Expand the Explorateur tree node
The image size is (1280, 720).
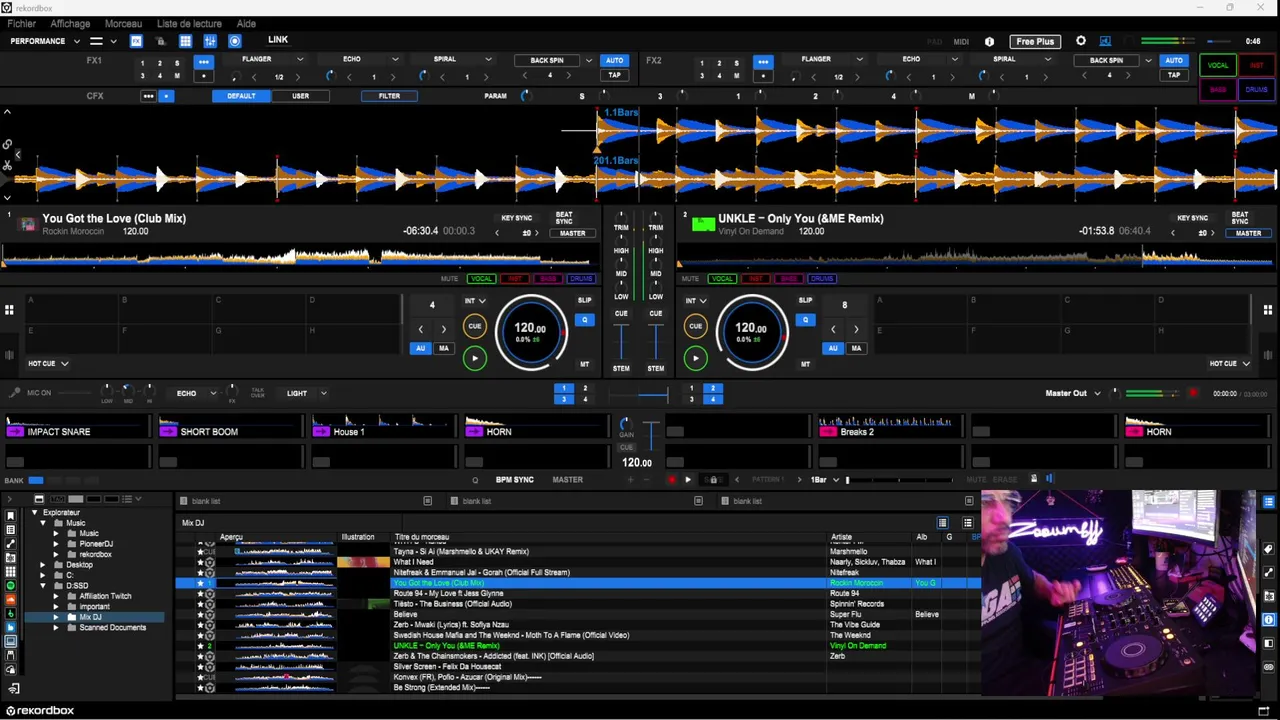(35, 513)
